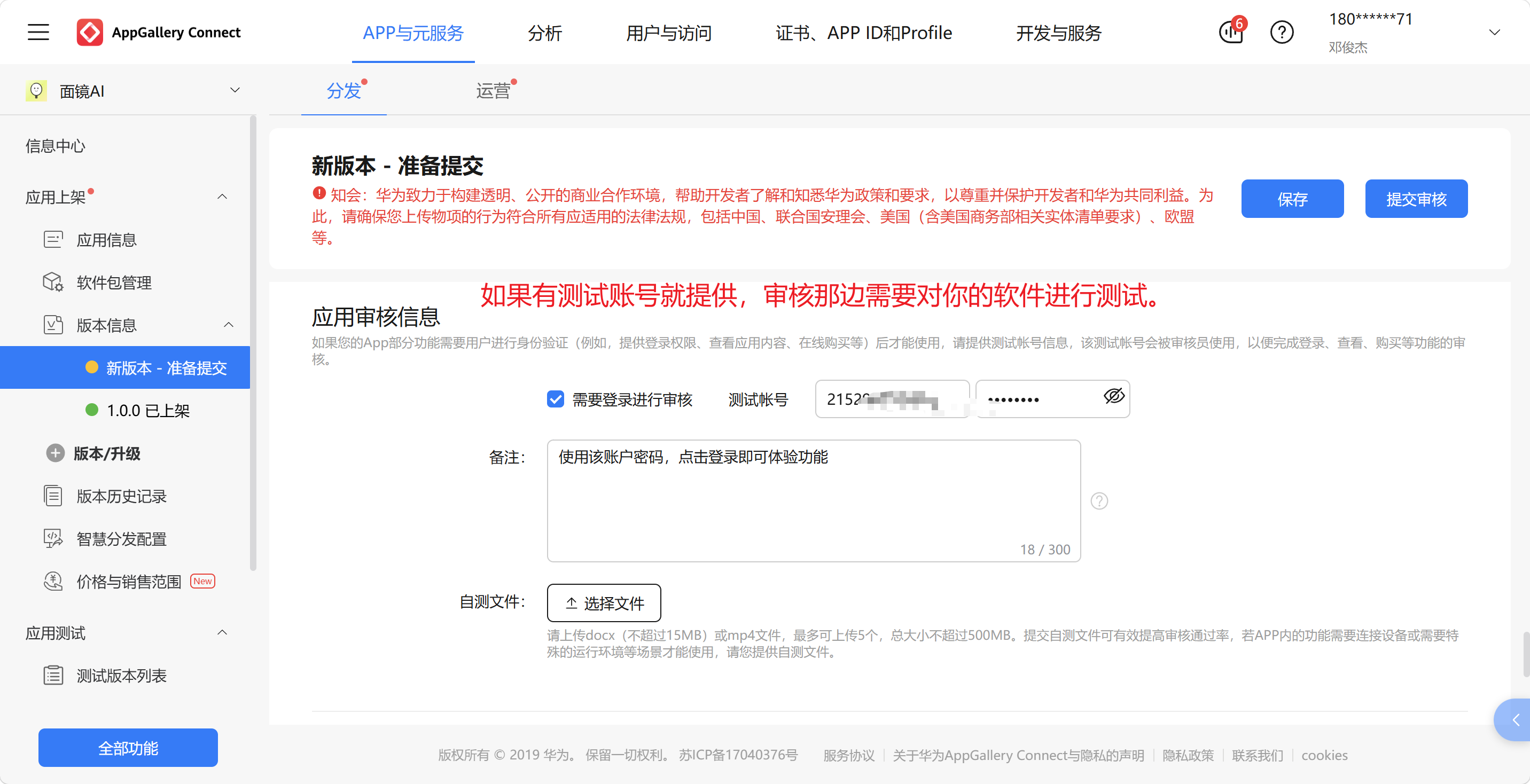This screenshot has width=1530, height=784.
Task: Open the 用户与访问 top menu
Action: click(x=669, y=33)
